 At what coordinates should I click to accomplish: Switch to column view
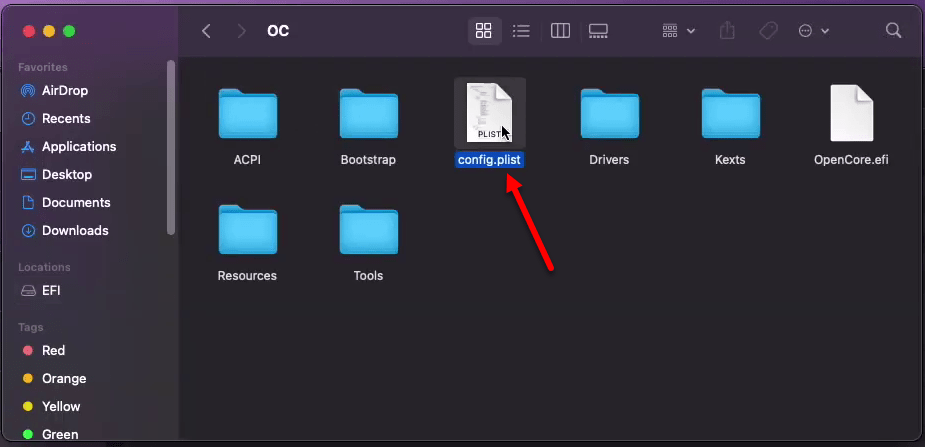point(560,31)
